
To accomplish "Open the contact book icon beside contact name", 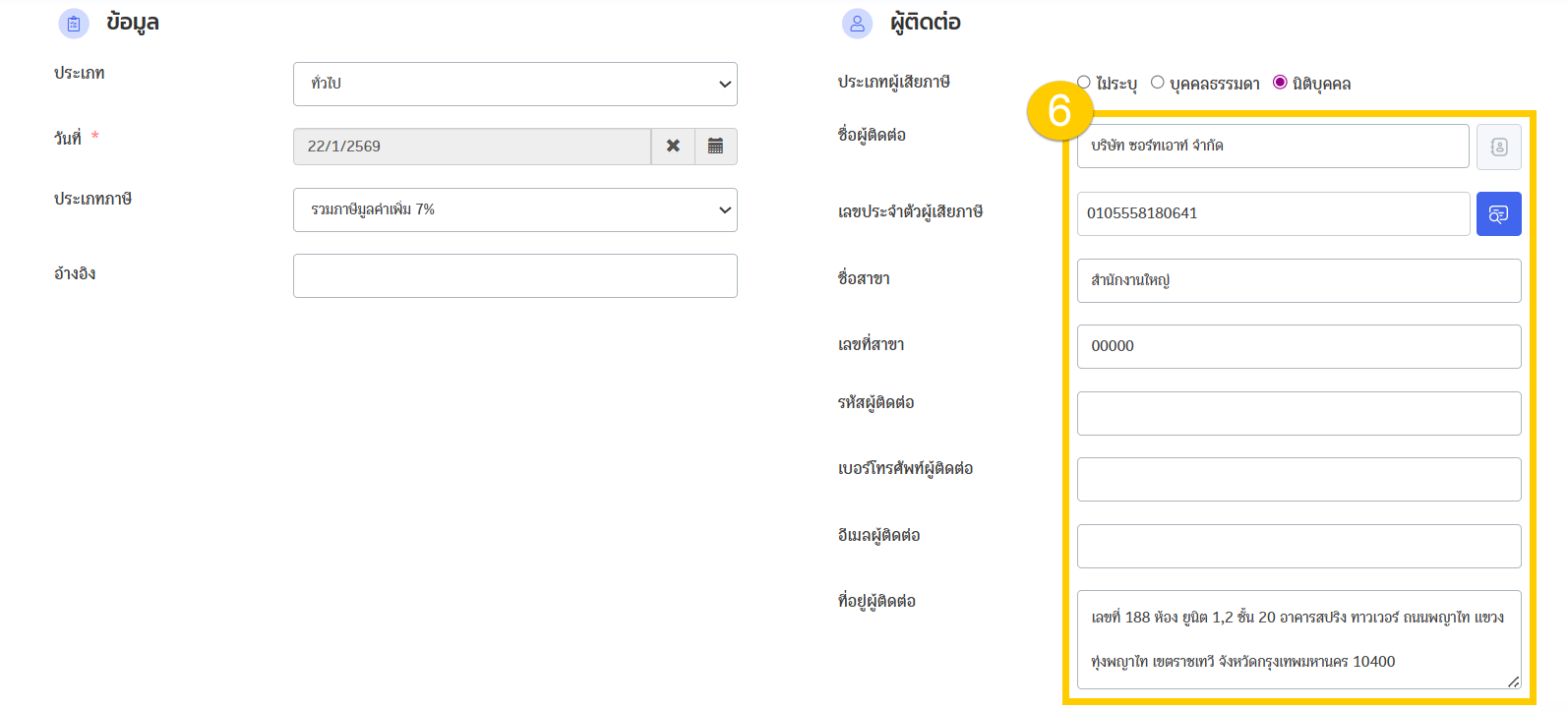I will tap(1498, 147).
